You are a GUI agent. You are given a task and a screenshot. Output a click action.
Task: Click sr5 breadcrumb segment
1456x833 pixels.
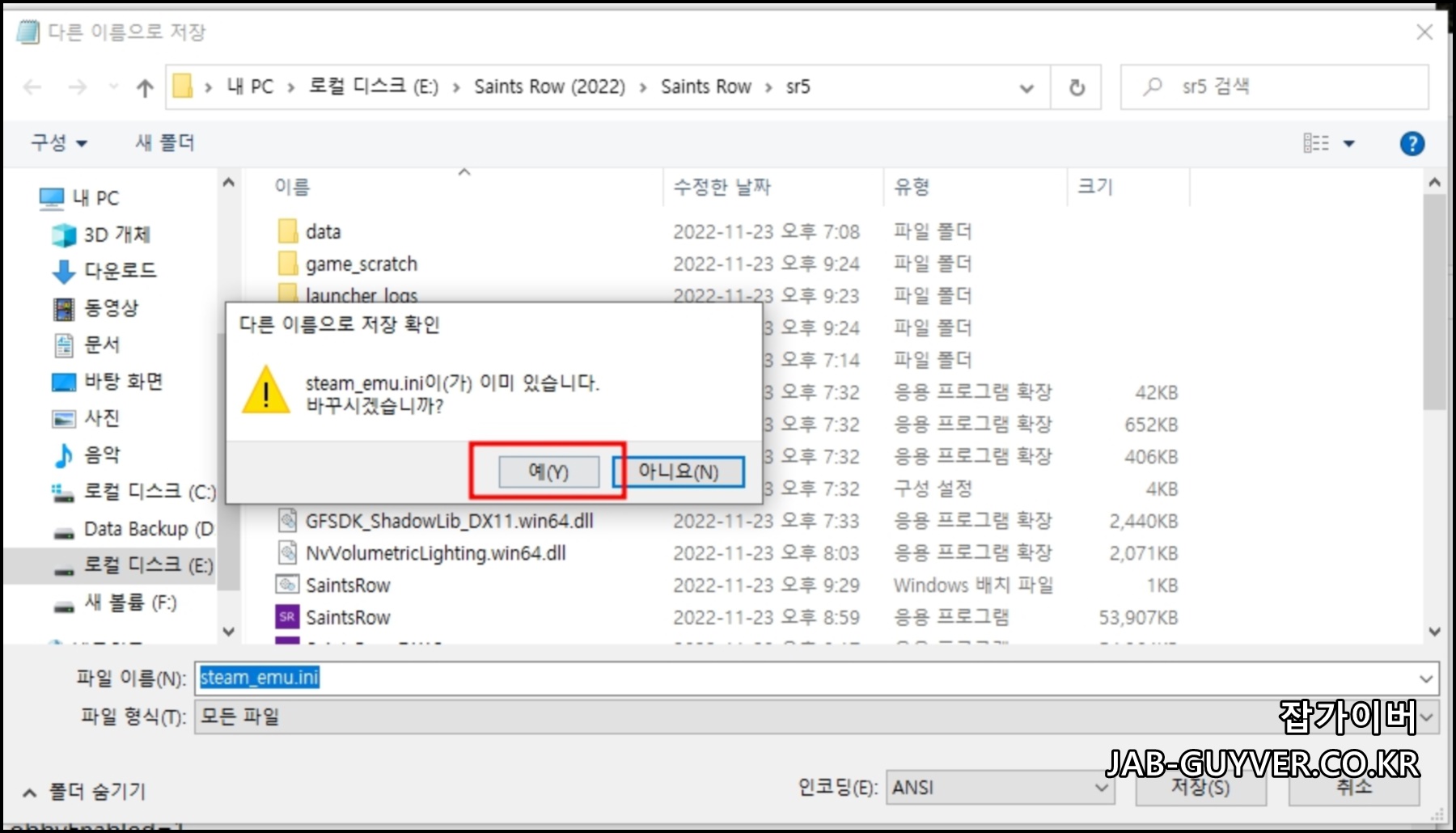(x=798, y=87)
